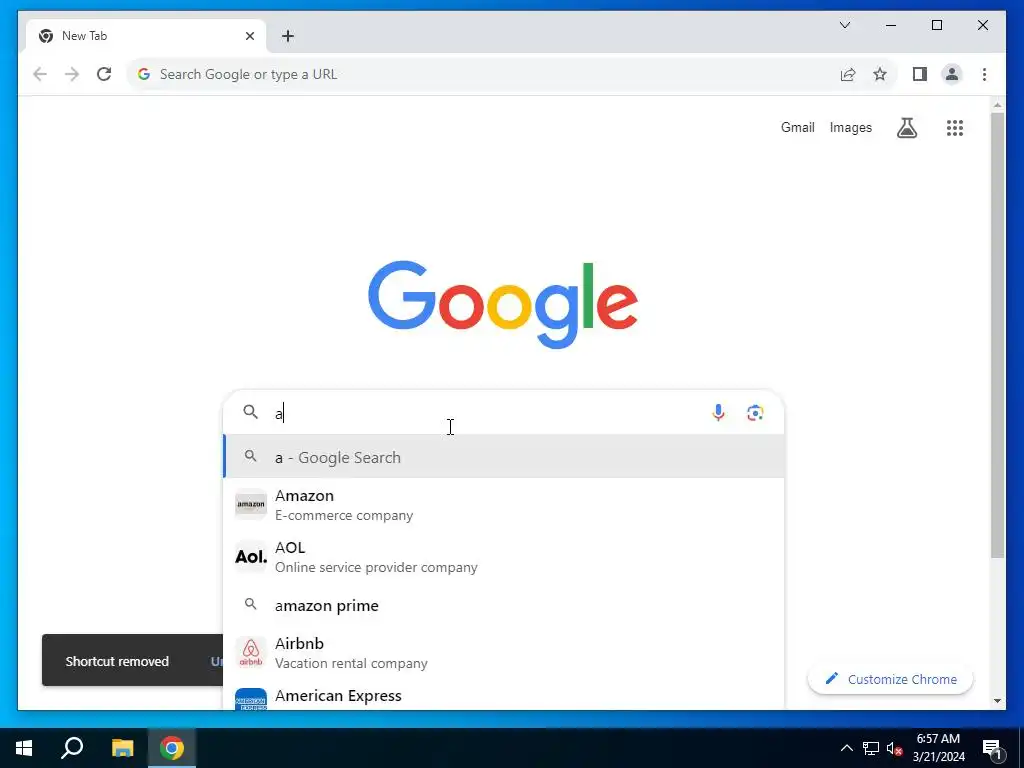The height and width of the screenshot is (768, 1024).
Task: Click the Airbnb logo thumbnail
Action: (x=251, y=652)
